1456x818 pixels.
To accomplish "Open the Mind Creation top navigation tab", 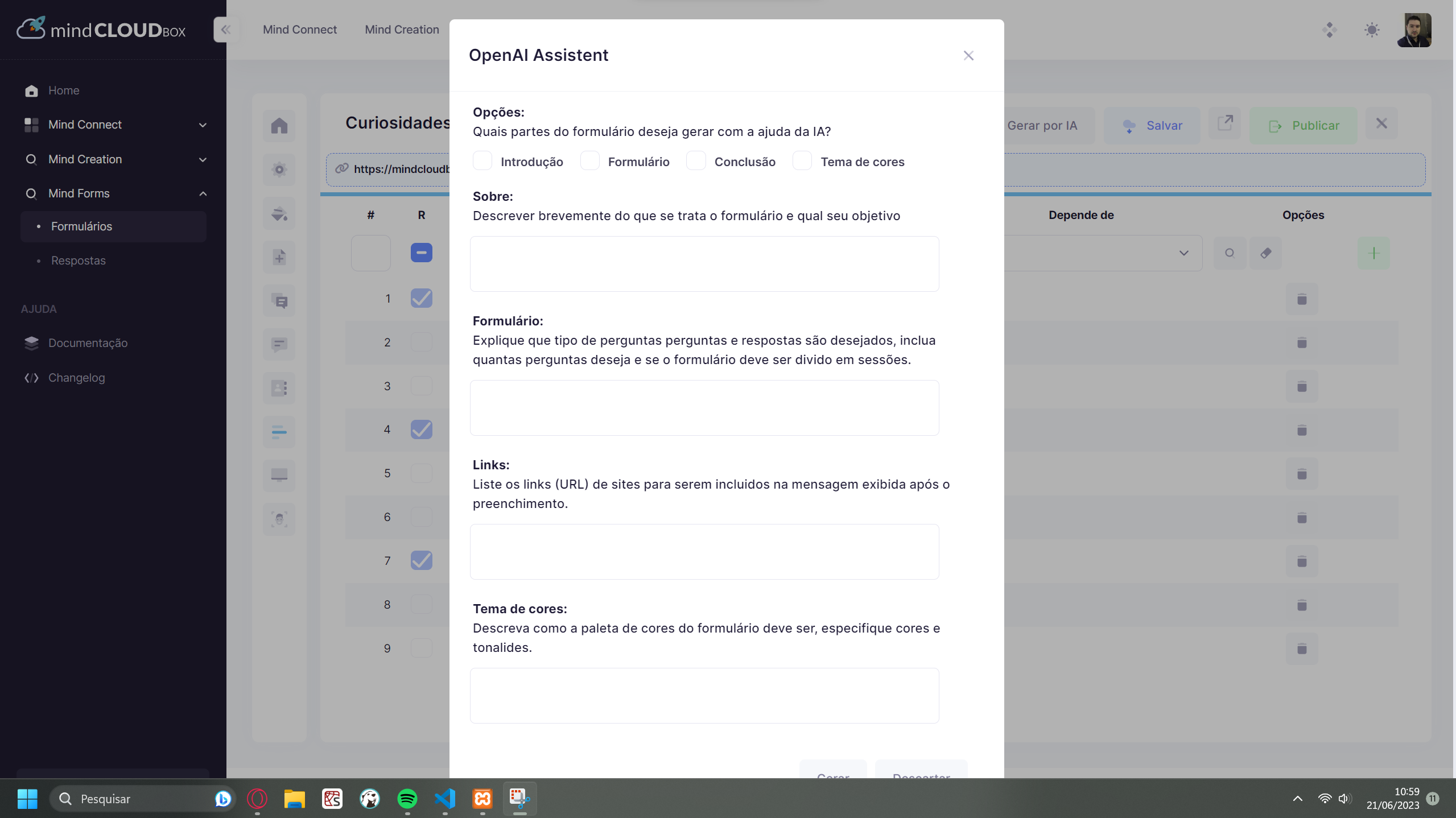I will [x=402, y=30].
